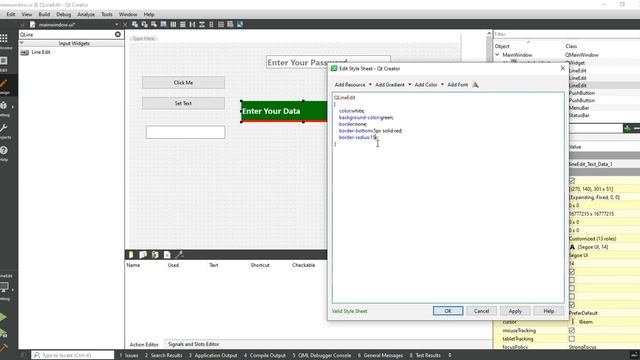640x360 pixels.
Task: Select the Edit Widgets mode icon
Action: [x=135, y=24]
